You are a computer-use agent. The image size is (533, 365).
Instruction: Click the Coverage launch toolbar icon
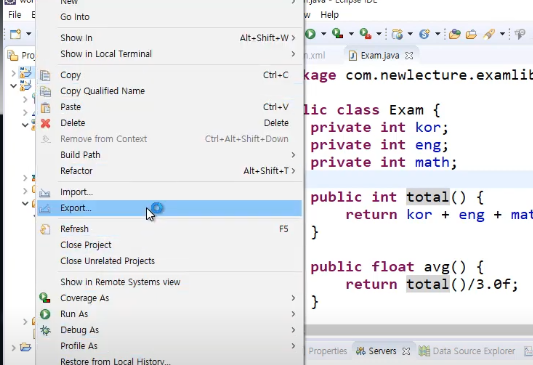pyautogui.click(x=337, y=34)
